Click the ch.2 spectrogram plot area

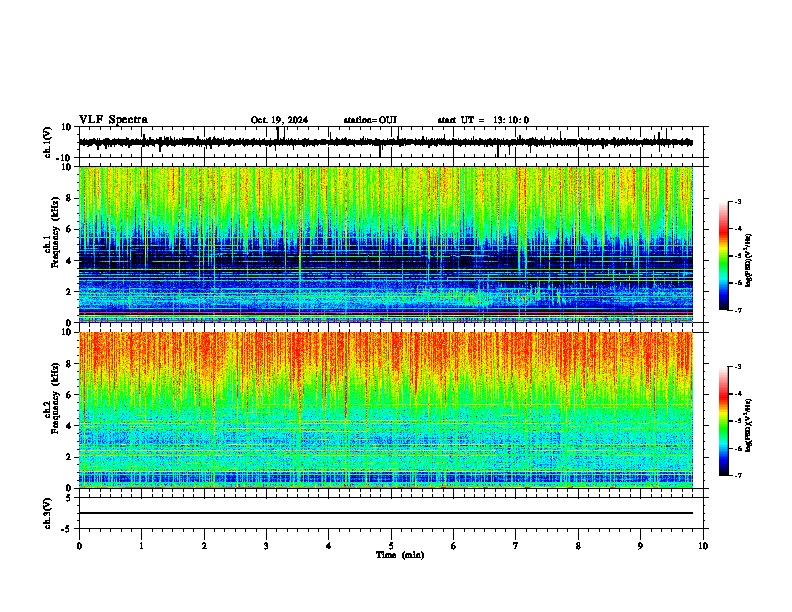386,410
